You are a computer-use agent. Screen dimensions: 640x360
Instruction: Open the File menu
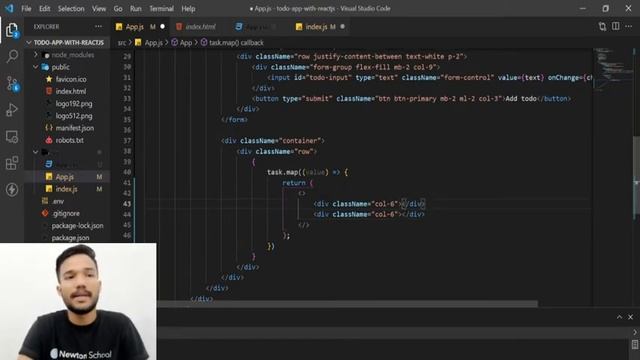coord(26,9)
